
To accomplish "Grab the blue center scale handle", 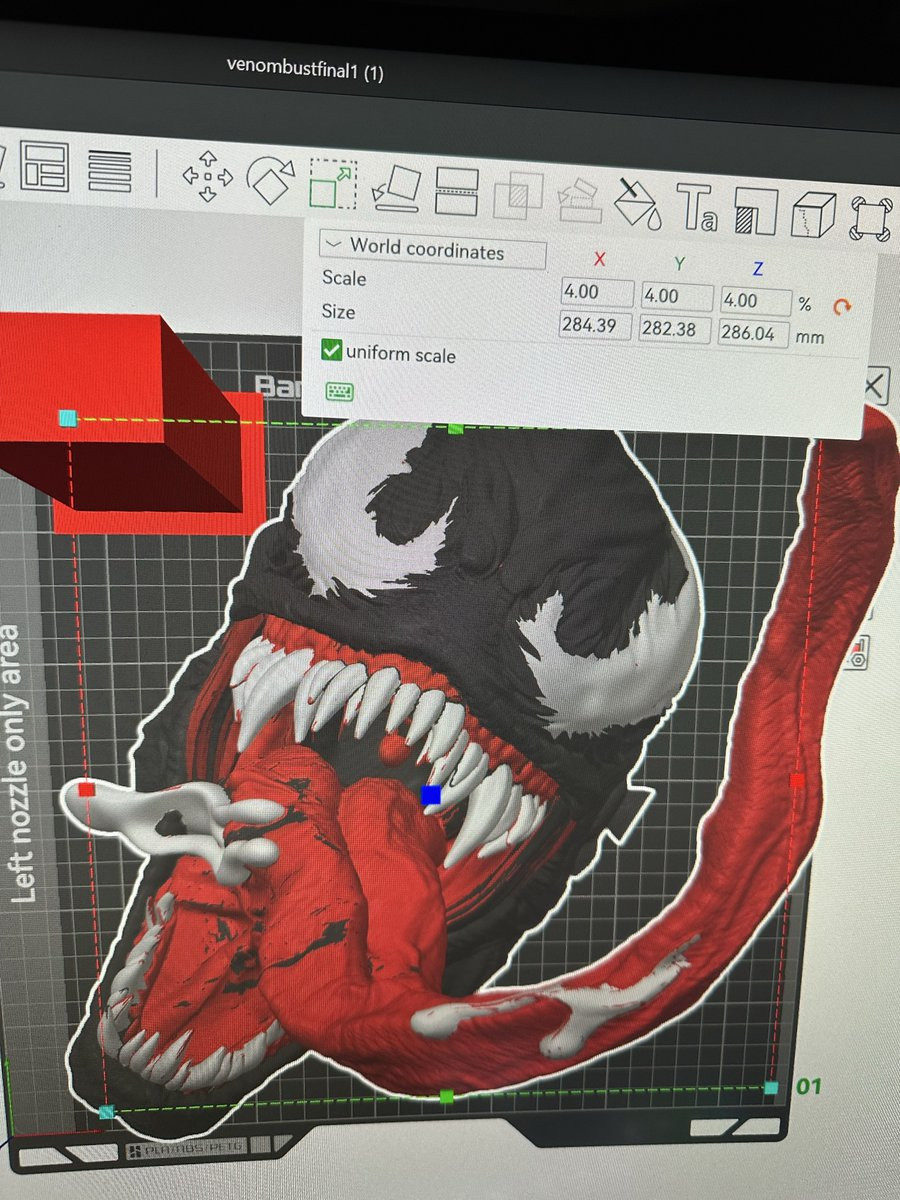I will click(431, 795).
